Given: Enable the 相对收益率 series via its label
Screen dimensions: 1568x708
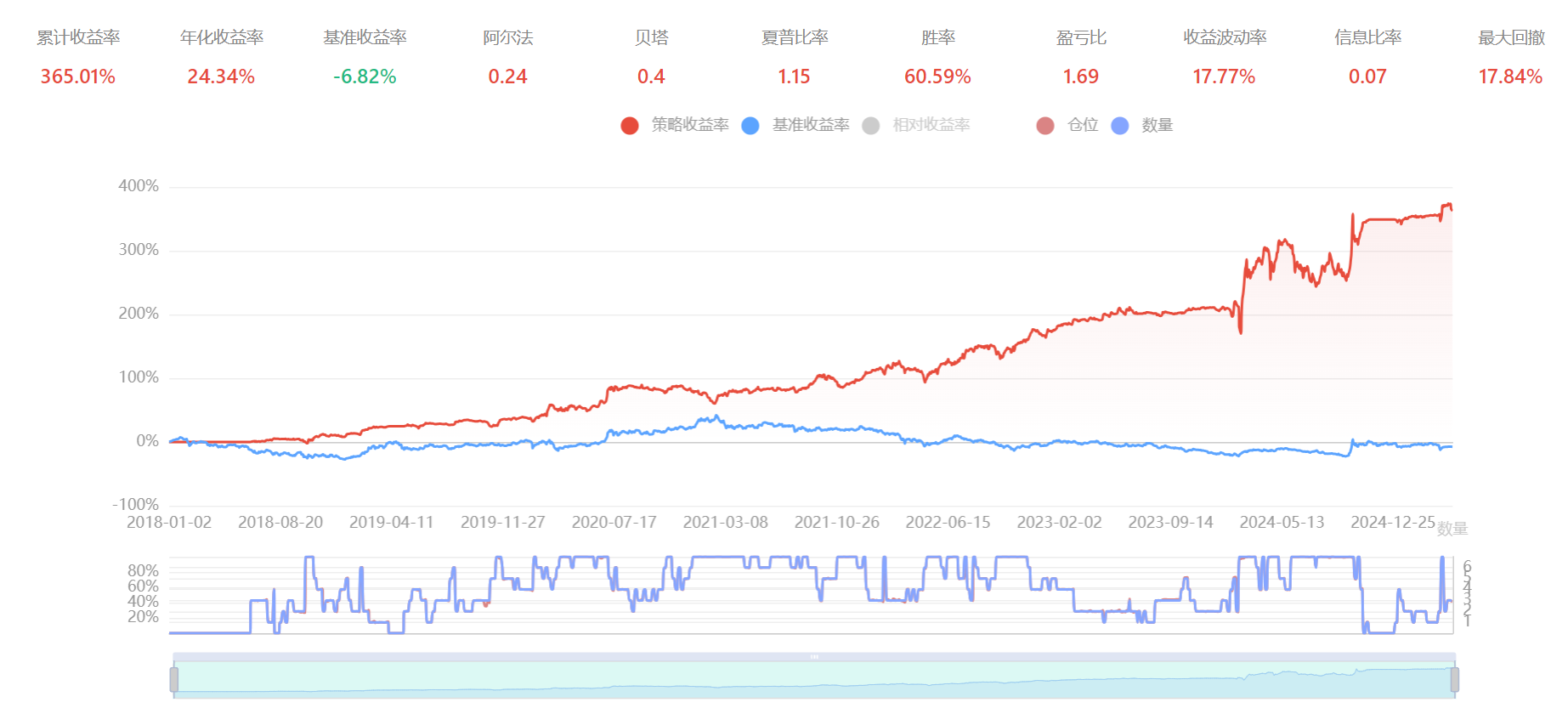Looking at the screenshot, I should point(931,125).
